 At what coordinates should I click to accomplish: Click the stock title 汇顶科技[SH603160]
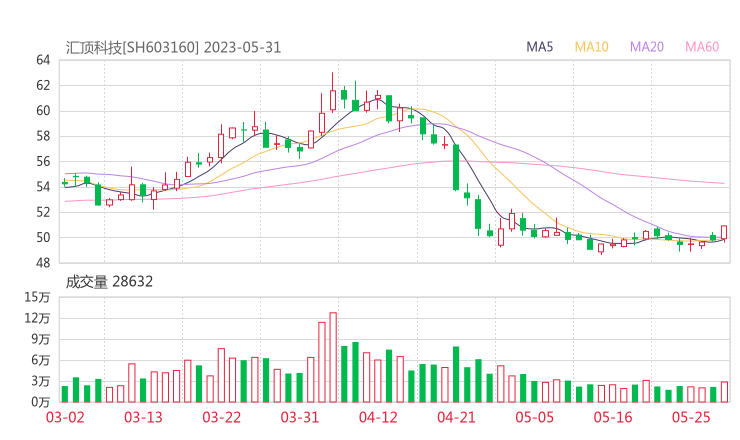tap(133, 47)
